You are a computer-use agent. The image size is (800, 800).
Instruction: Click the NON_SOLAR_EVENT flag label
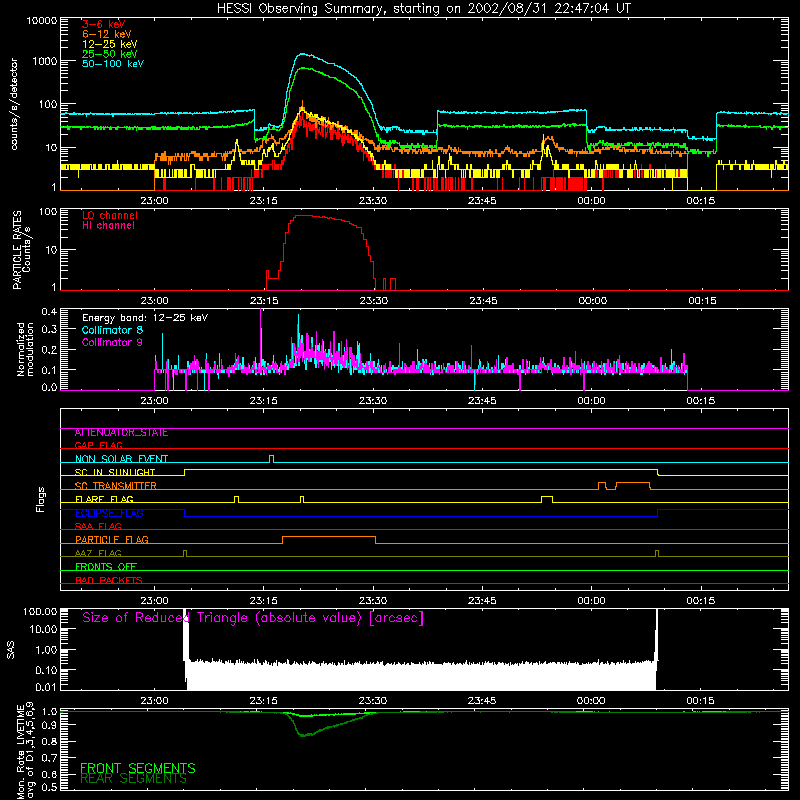point(121,459)
